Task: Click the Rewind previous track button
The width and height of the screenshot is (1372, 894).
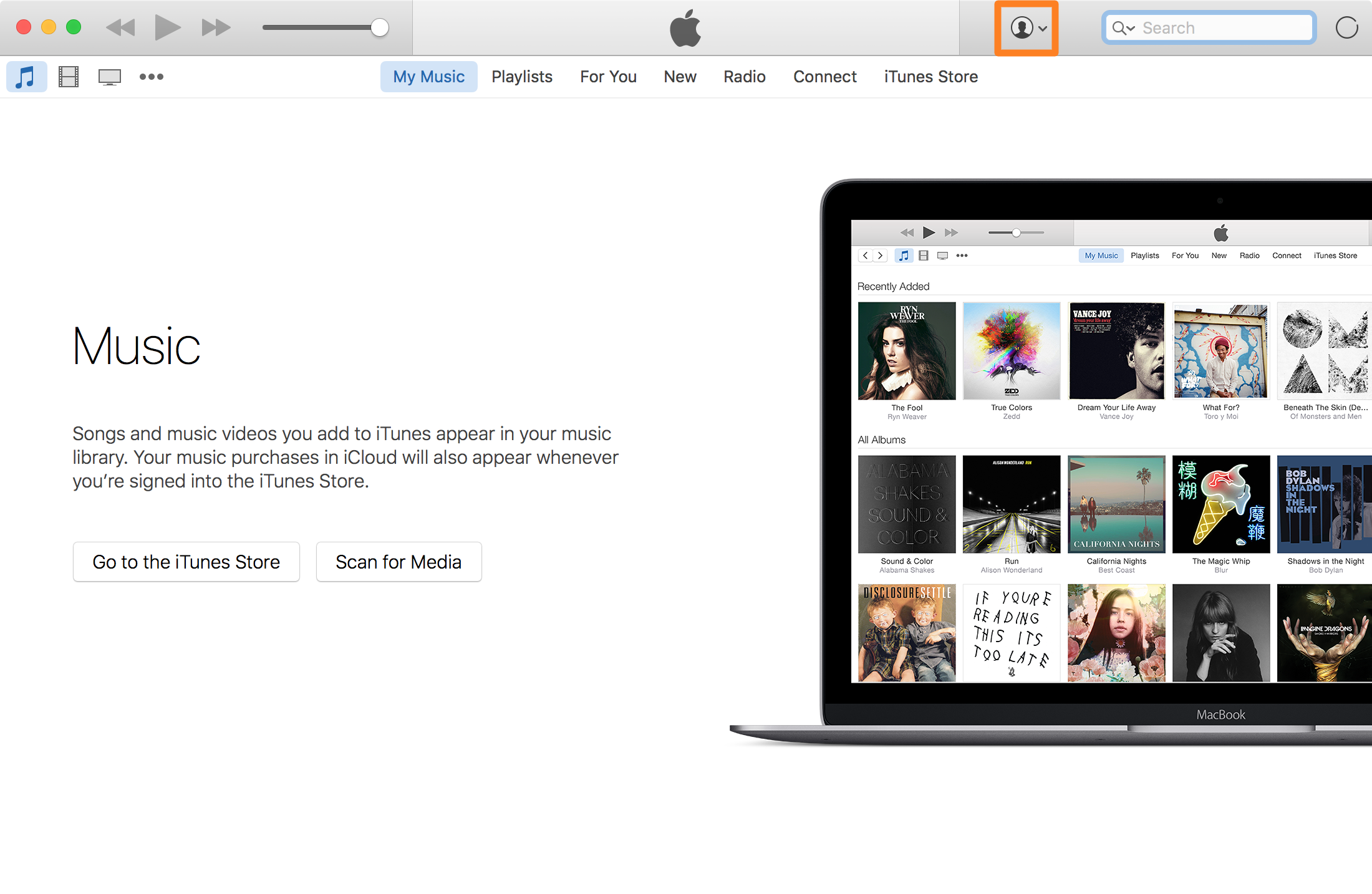Action: pos(120,27)
